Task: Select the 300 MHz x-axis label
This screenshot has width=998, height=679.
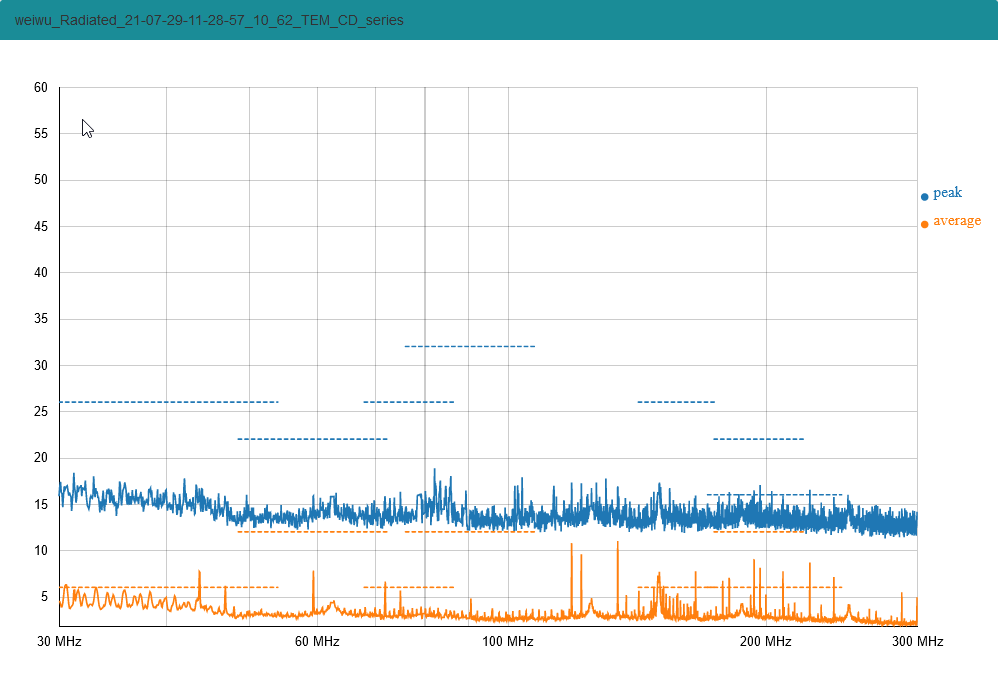Action: [917, 641]
